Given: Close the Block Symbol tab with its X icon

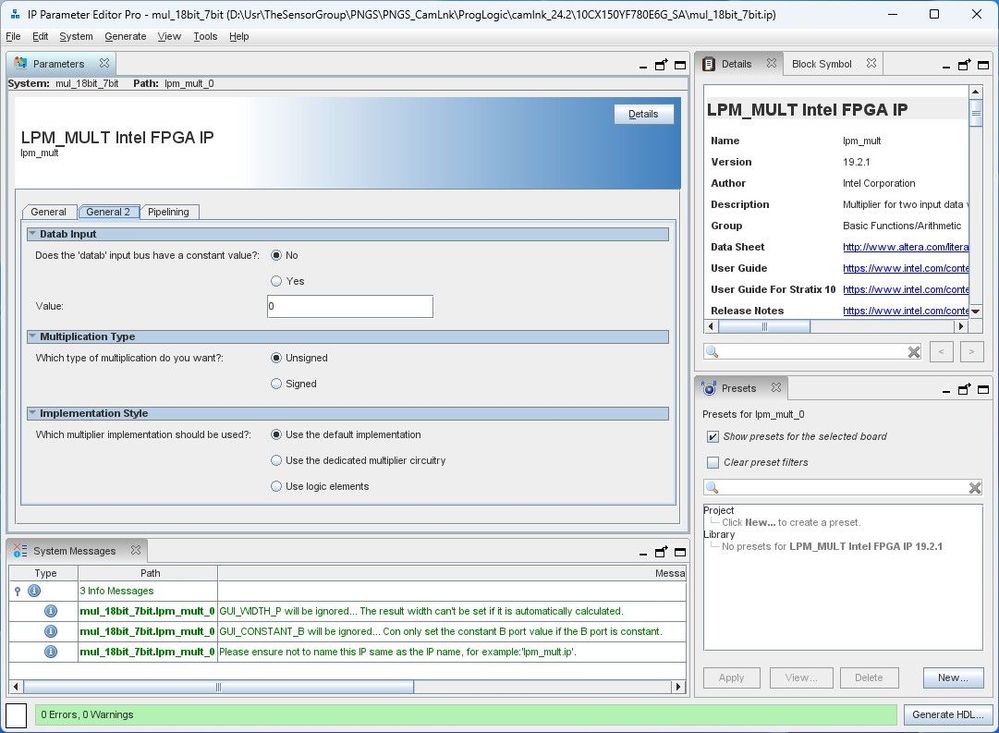Looking at the screenshot, I should click(x=871, y=63).
